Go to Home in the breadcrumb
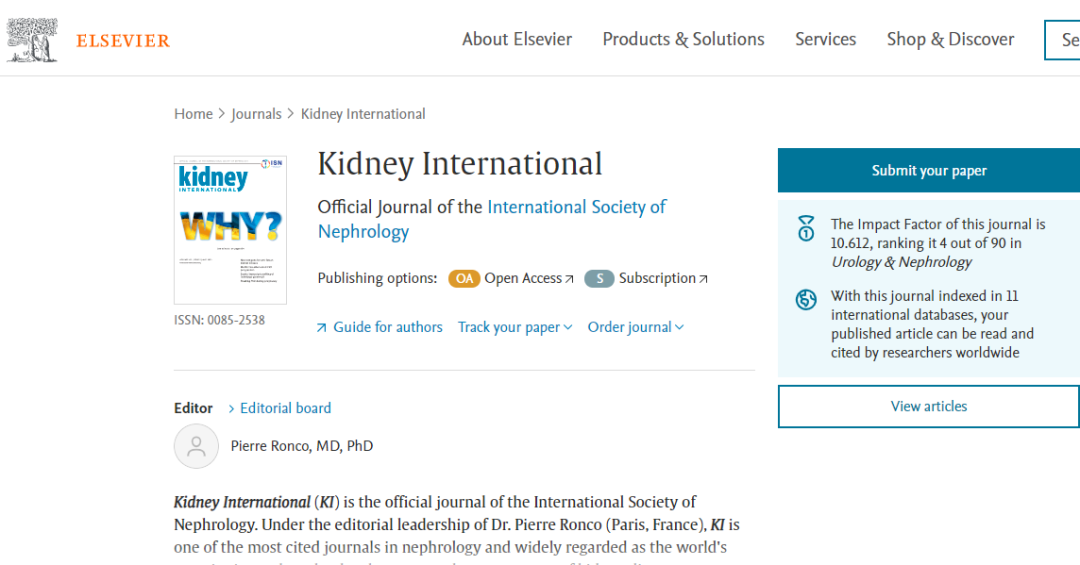This screenshot has height=565, width=1080. tap(193, 114)
